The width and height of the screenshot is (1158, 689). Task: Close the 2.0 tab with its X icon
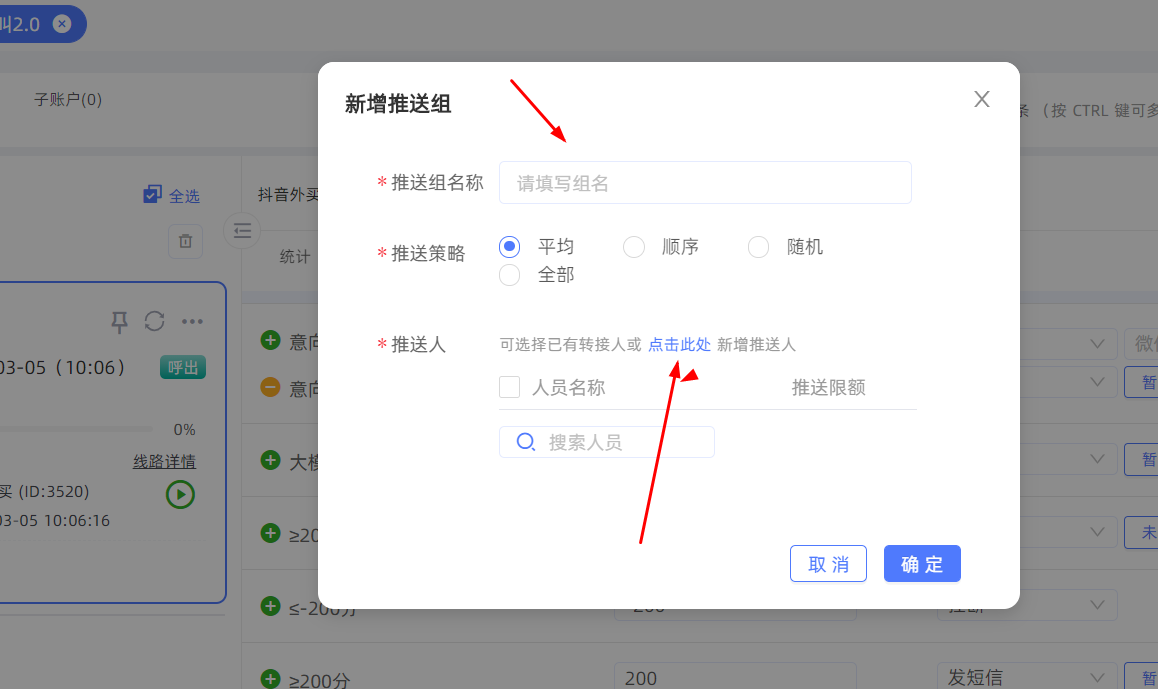point(62,24)
